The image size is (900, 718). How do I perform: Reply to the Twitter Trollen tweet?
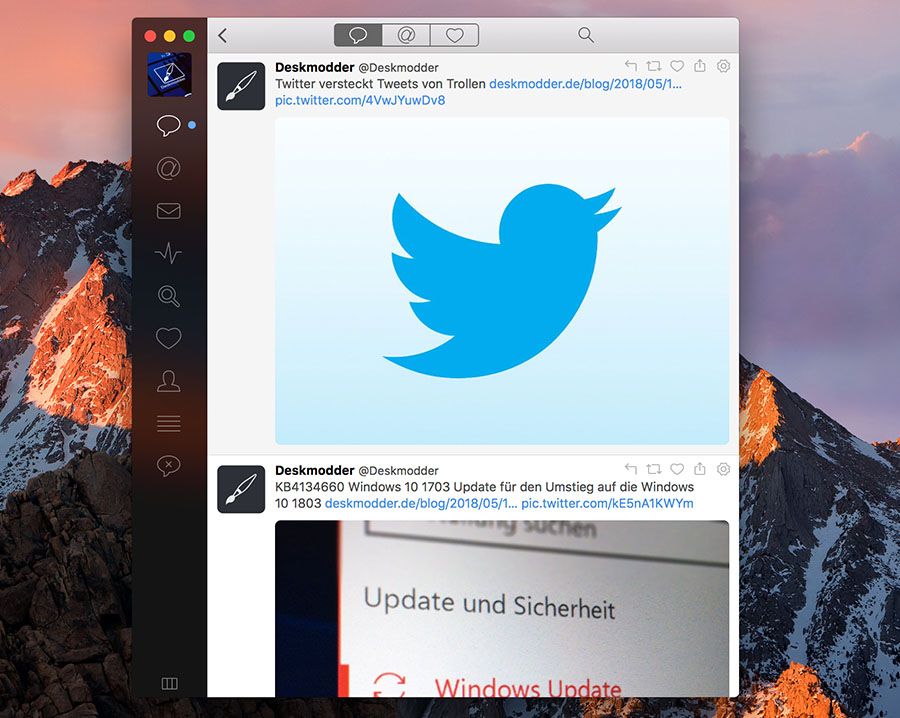631,66
